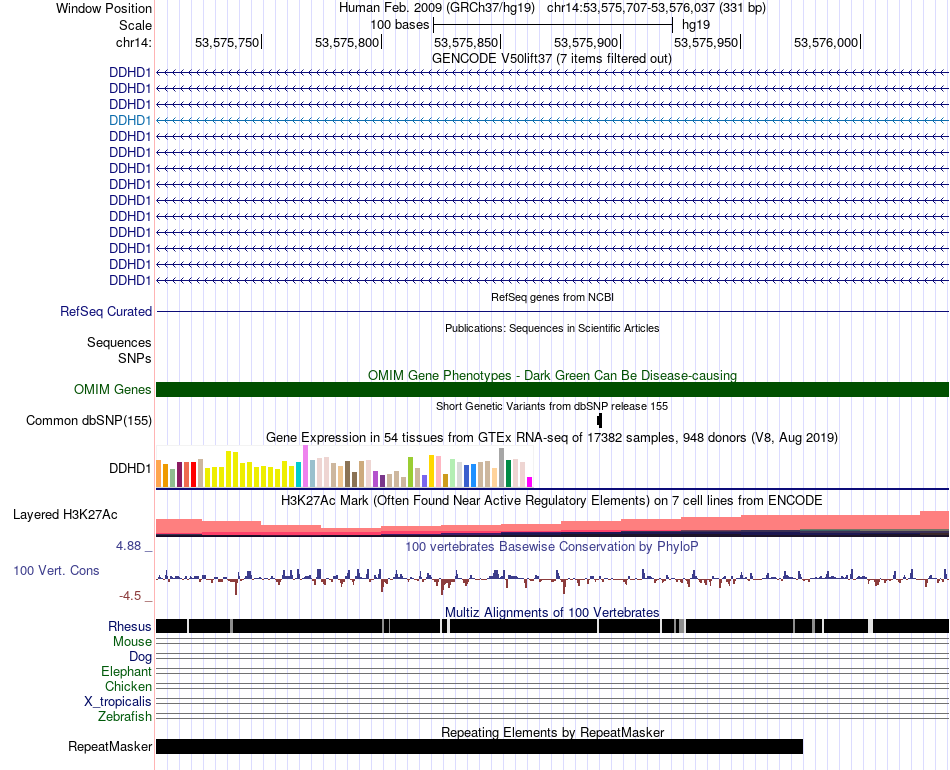Screen dimensions: 950x770
Task: Click the 4.88 PhyloP maximum value
Action: (x=128, y=546)
